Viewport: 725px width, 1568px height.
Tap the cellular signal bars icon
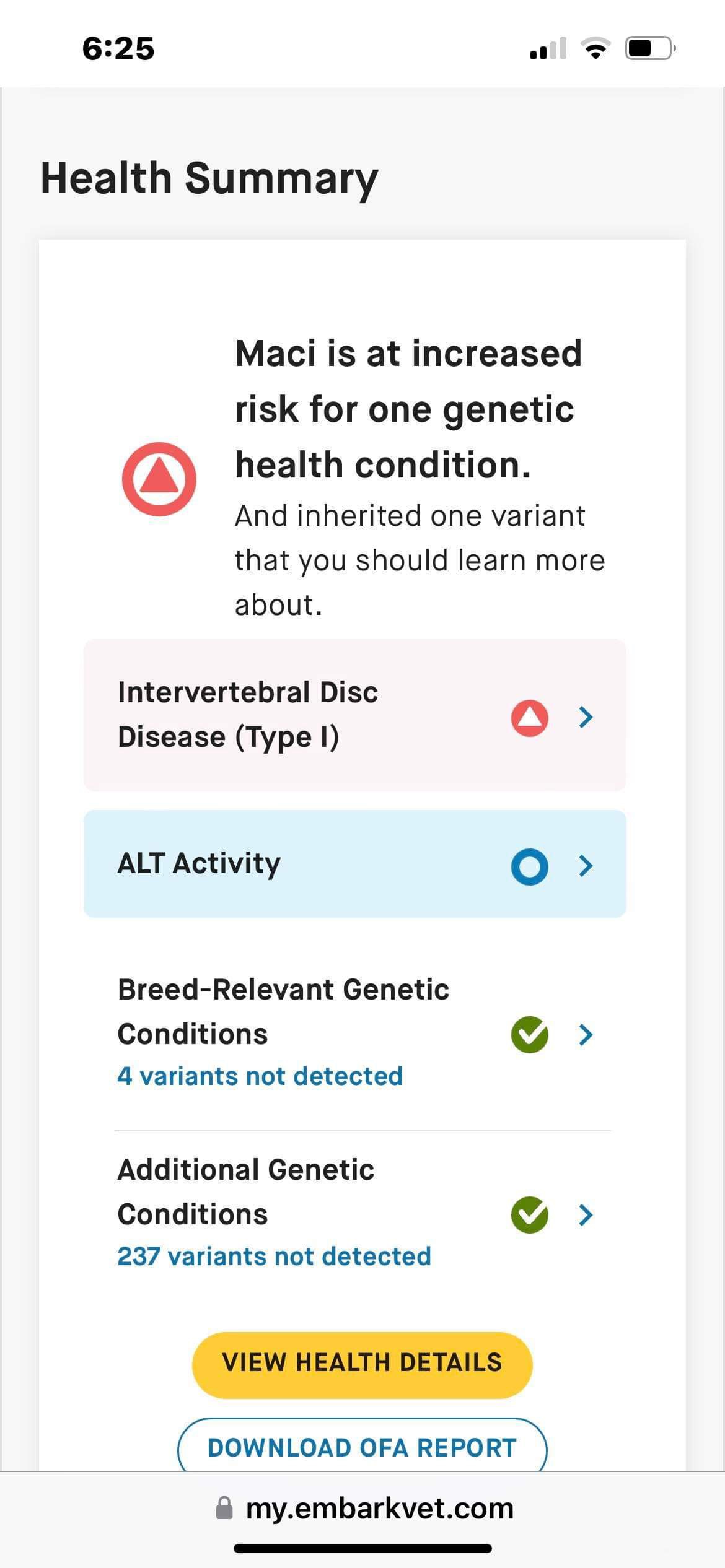pos(548,48)
